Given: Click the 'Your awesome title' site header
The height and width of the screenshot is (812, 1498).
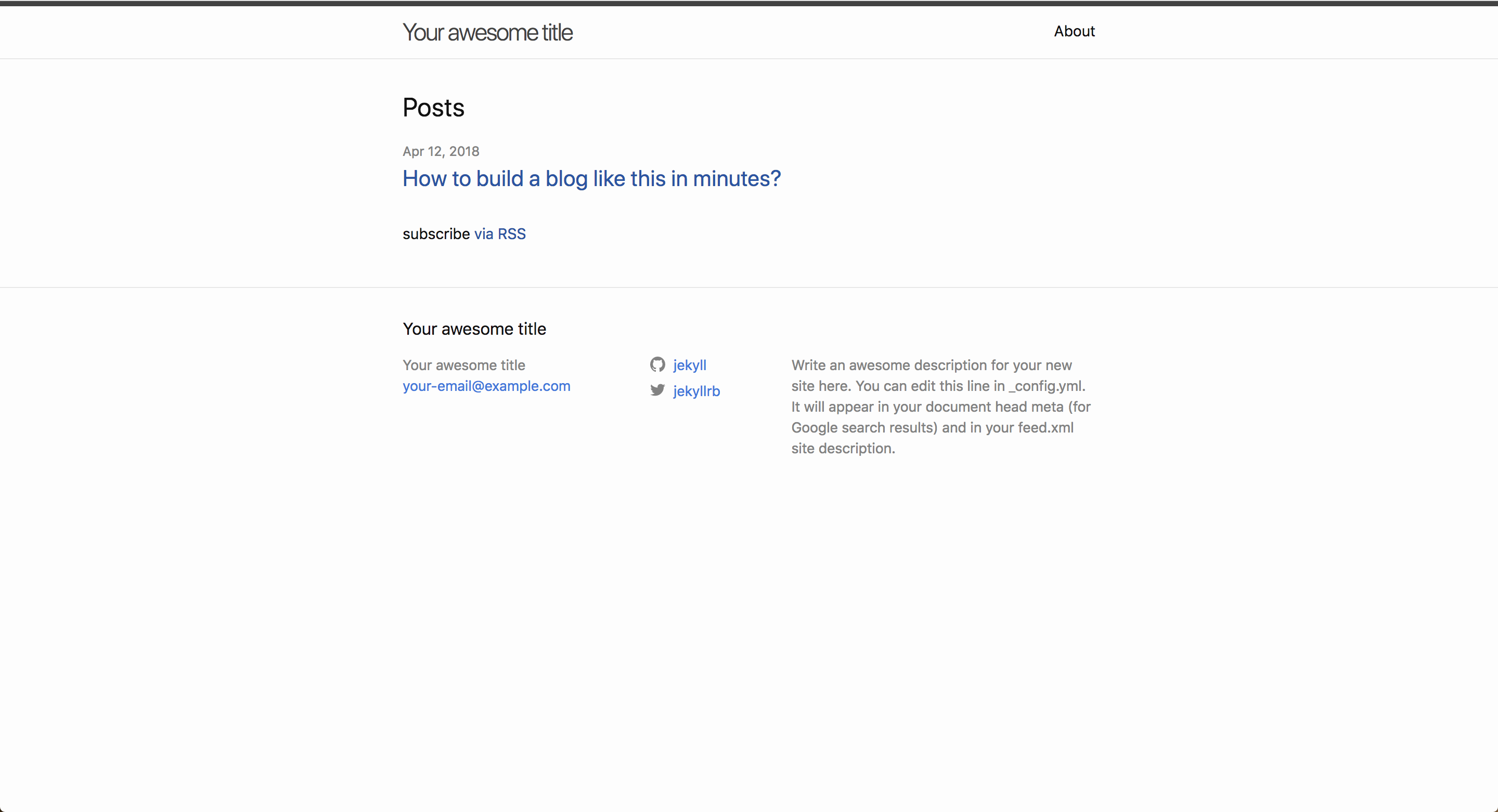Looking at the screenshot, I should click(487, 33).
